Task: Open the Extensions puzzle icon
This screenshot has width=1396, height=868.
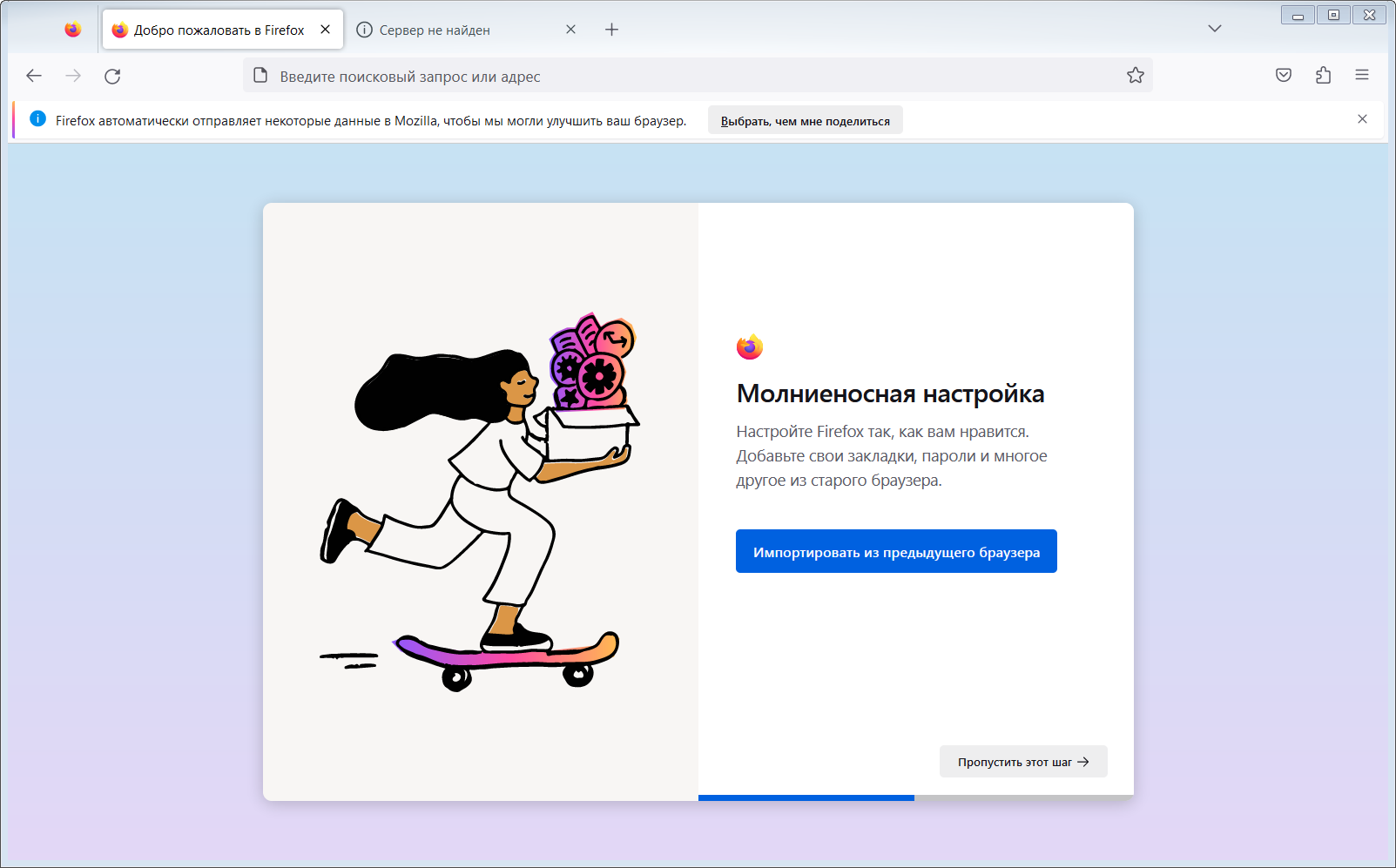Action: [x=1323, y=76]
